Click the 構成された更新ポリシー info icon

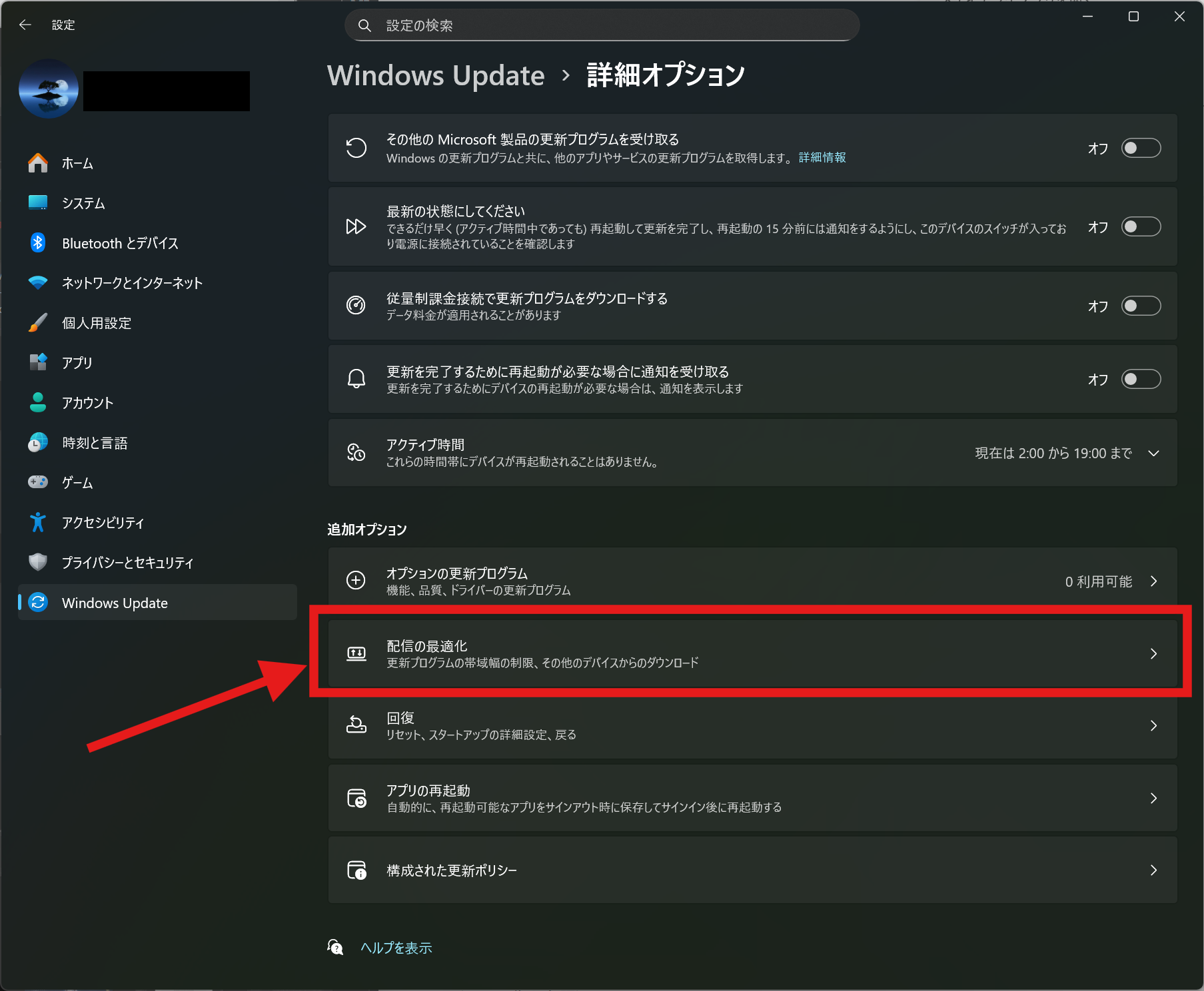tap(356, 870)
